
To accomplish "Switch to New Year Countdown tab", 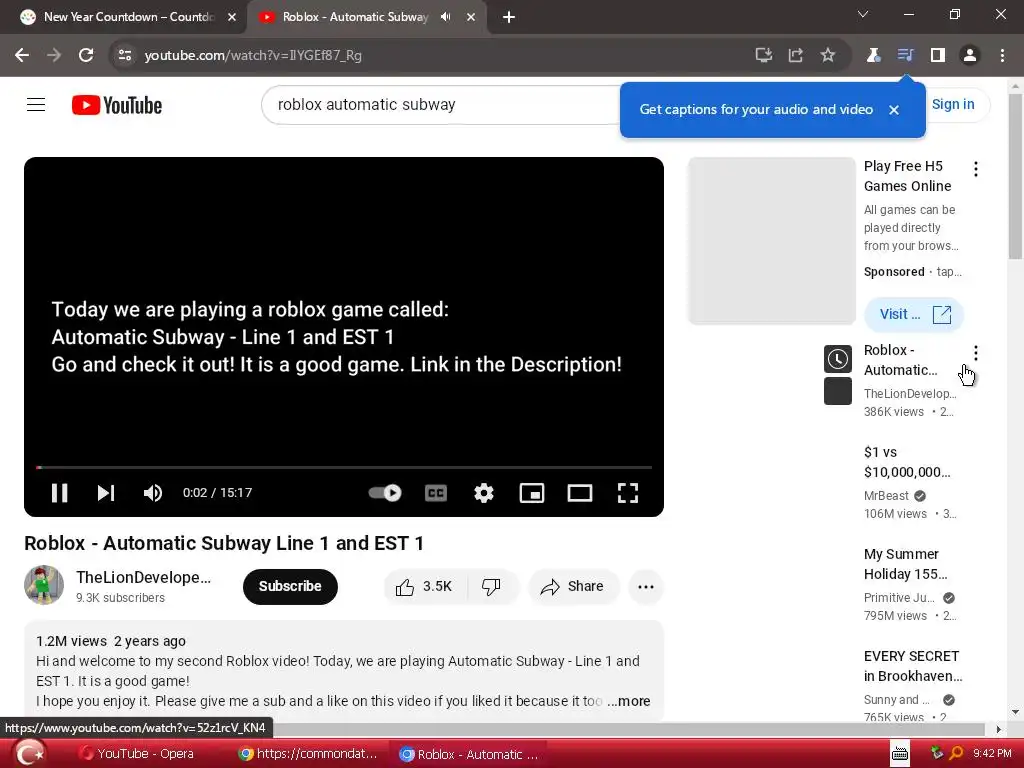I will (129, 17).
